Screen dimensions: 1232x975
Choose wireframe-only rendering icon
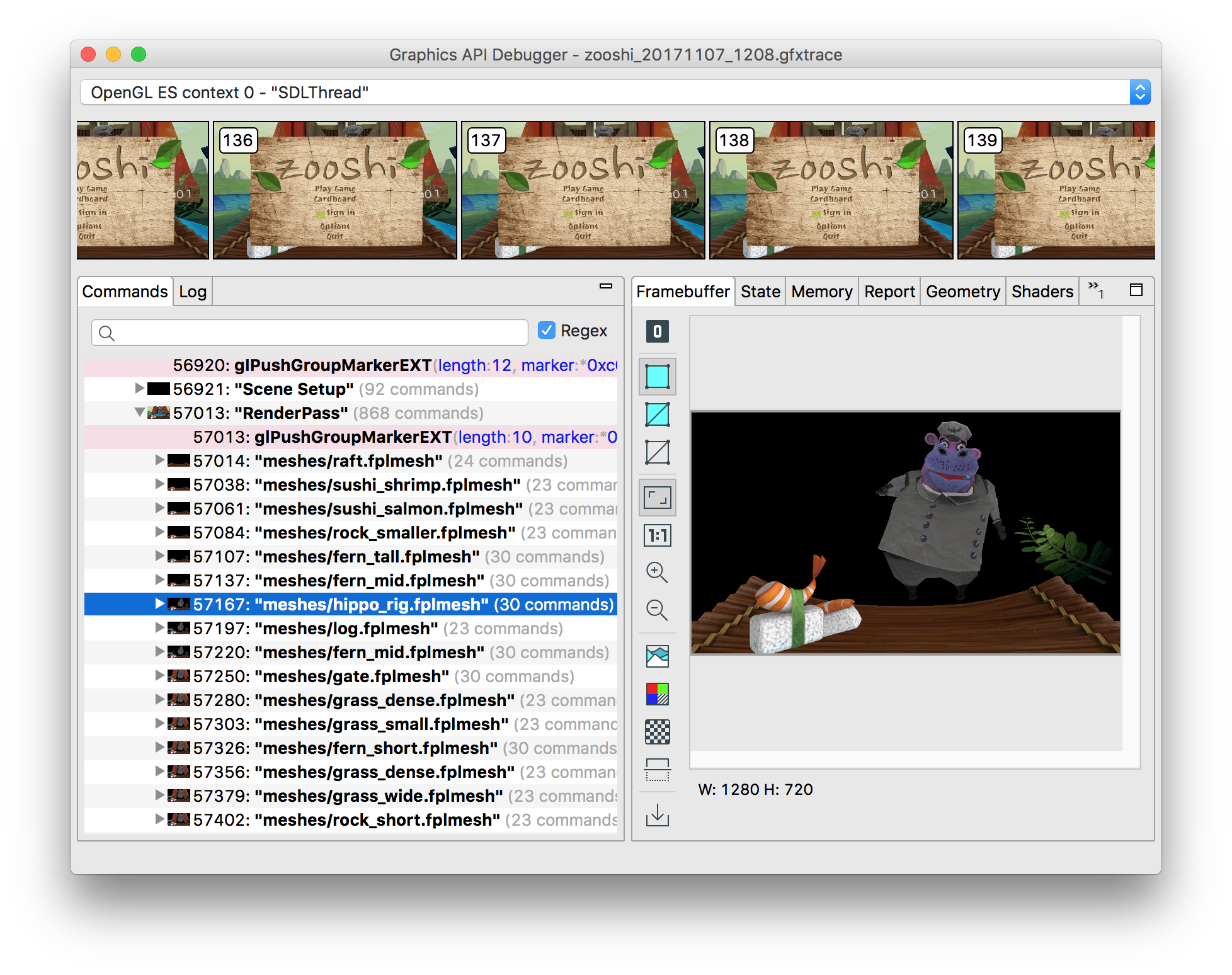657,452
